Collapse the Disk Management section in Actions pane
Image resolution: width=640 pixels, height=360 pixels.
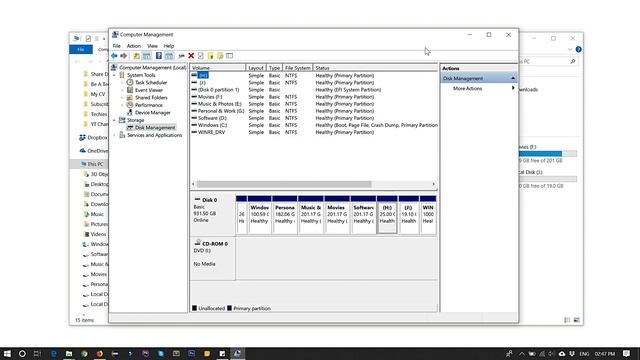(x=513, y=78)
